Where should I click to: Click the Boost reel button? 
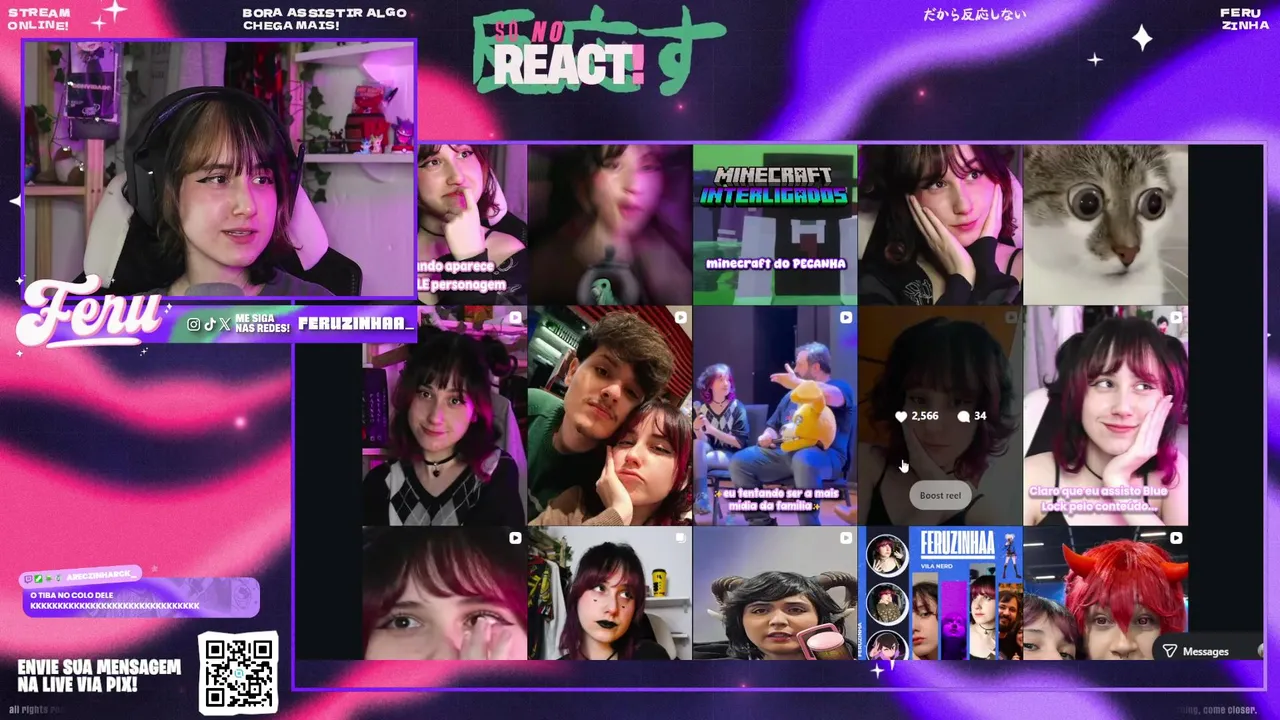point(940,495)
